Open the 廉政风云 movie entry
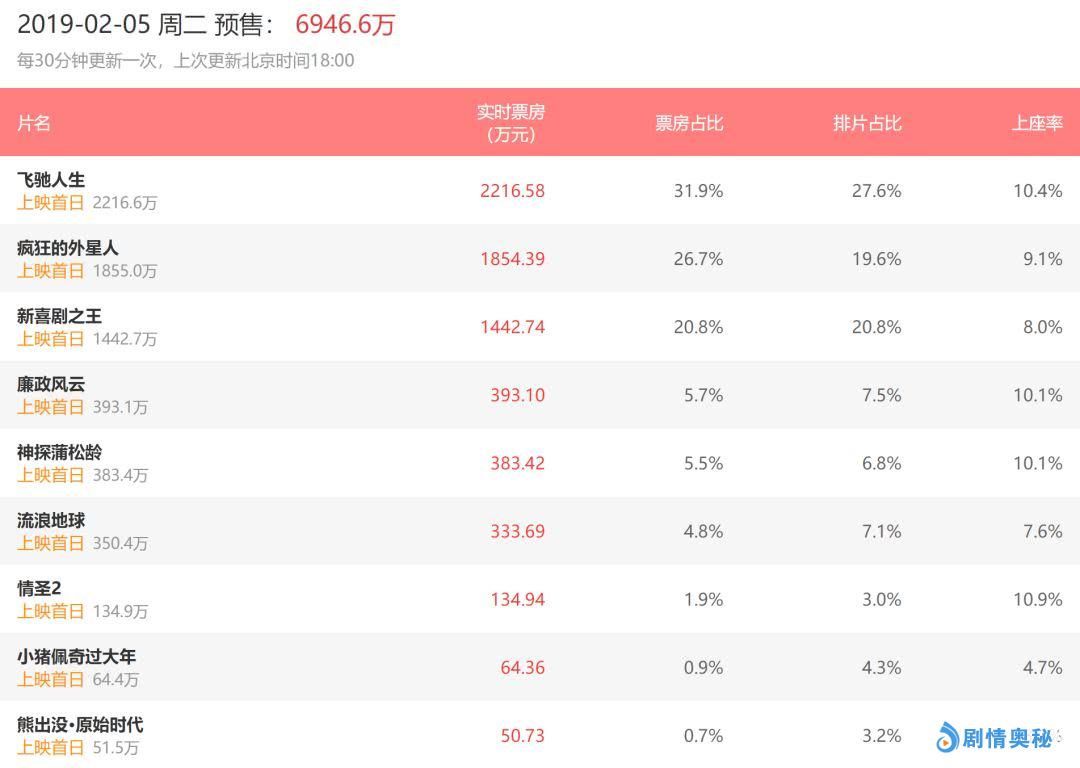 [x=51, y=384]
